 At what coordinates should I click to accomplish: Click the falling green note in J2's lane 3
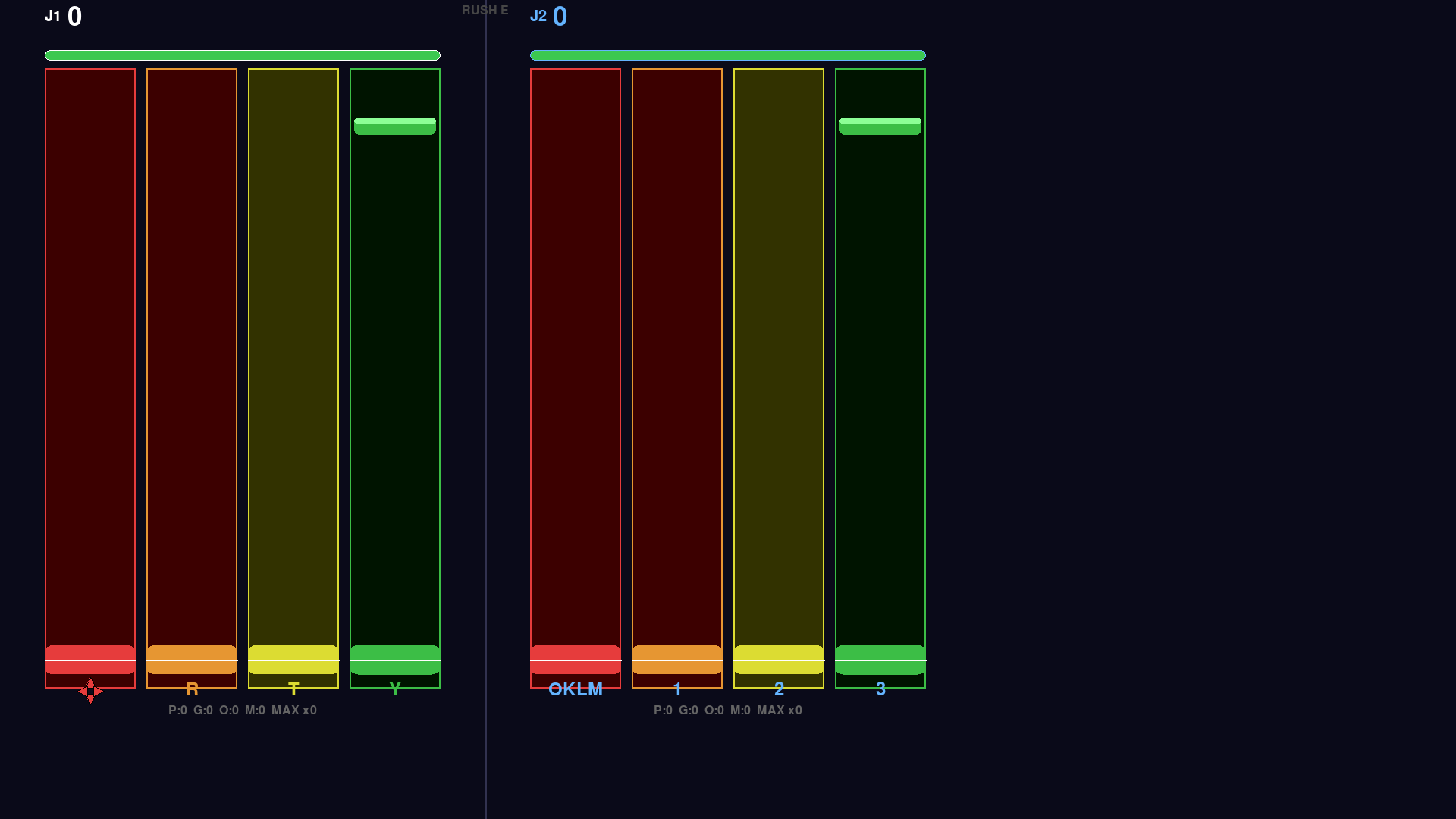point(880,127)
